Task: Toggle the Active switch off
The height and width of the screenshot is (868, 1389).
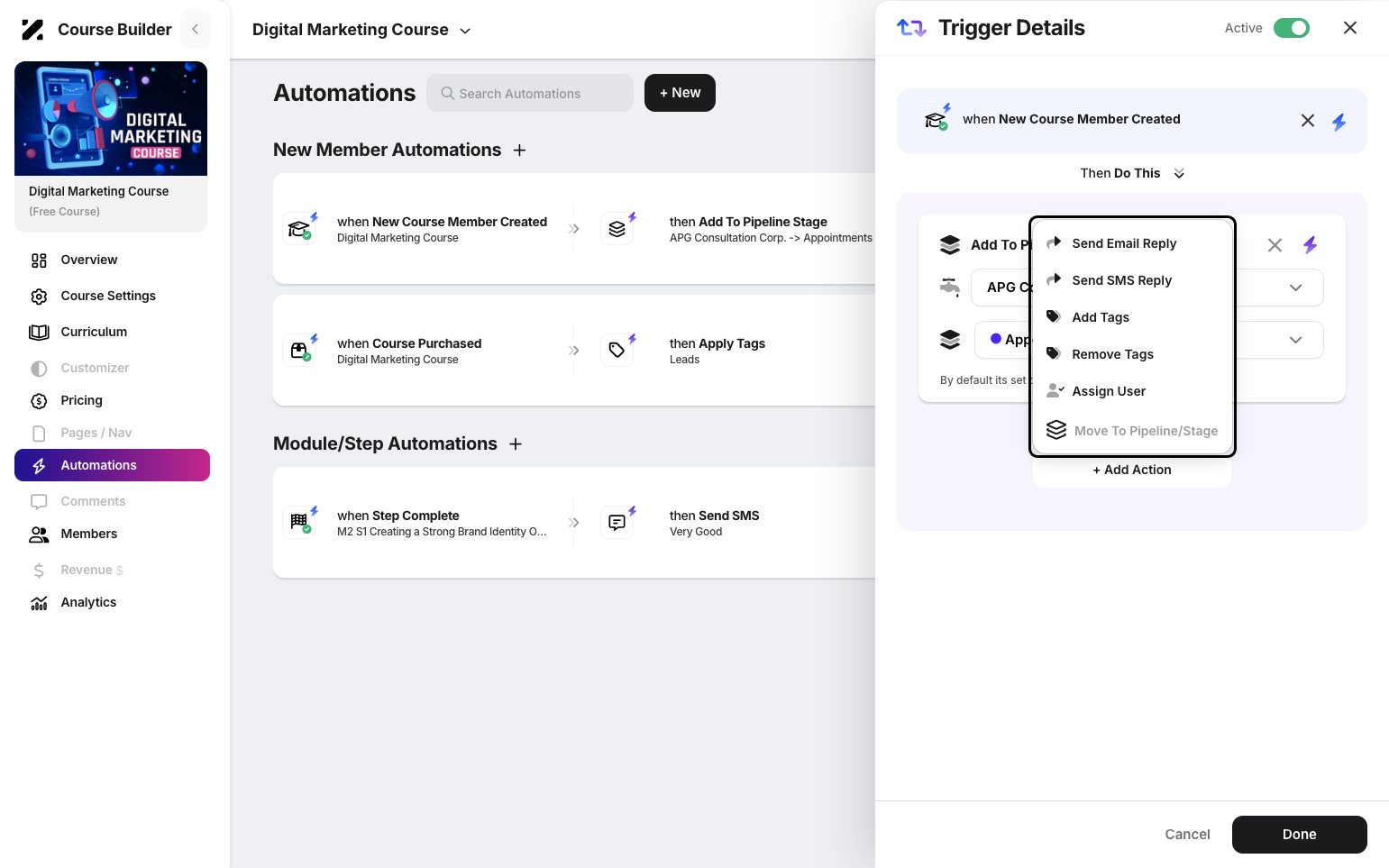Action: pos(1292,28)
